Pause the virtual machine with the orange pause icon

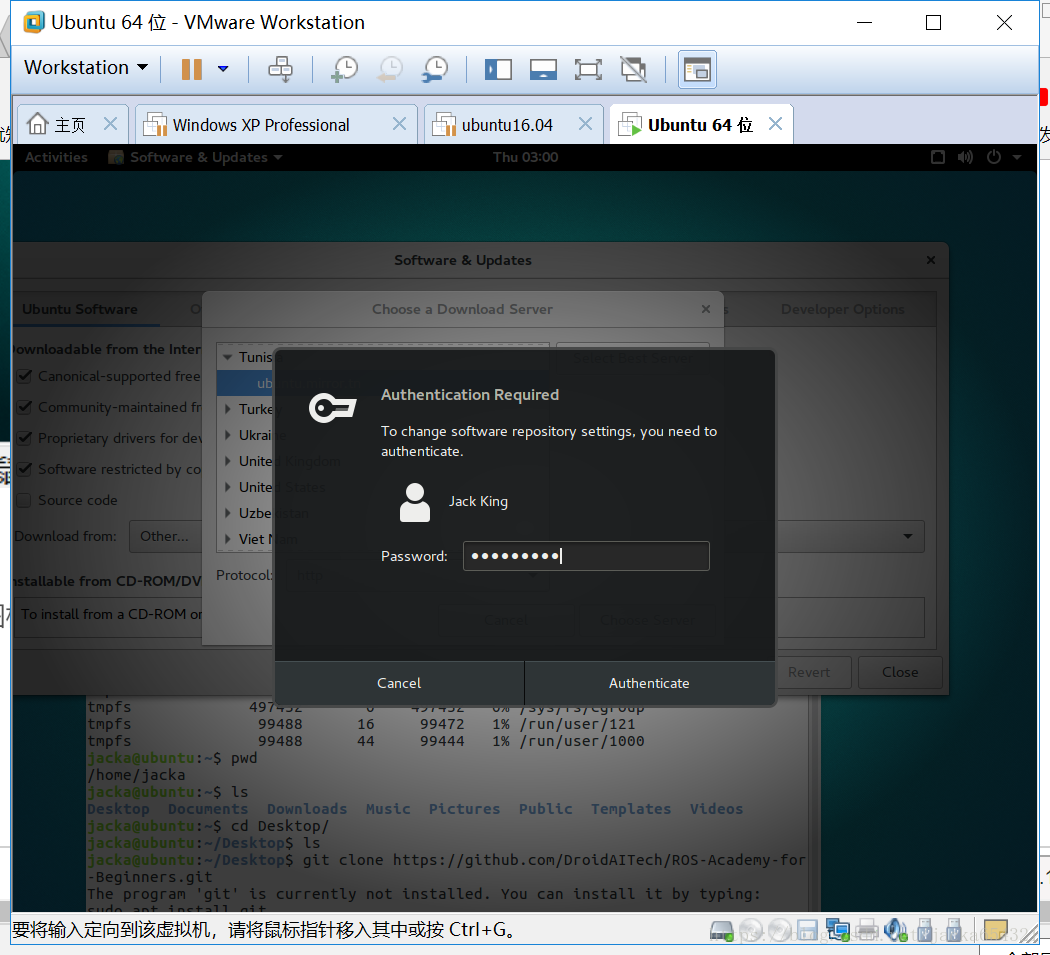tap(192, 69)
